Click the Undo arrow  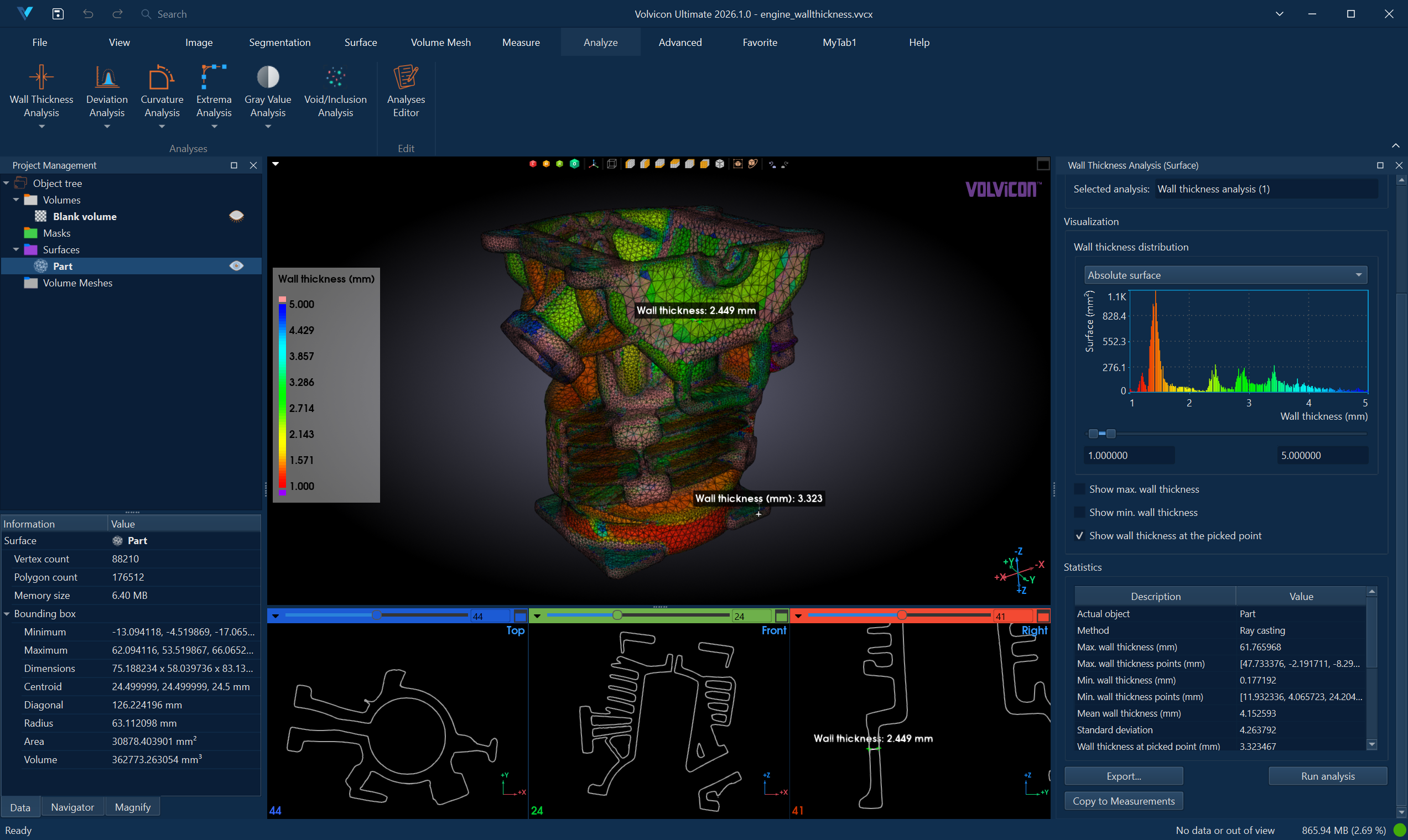point(88,14)
